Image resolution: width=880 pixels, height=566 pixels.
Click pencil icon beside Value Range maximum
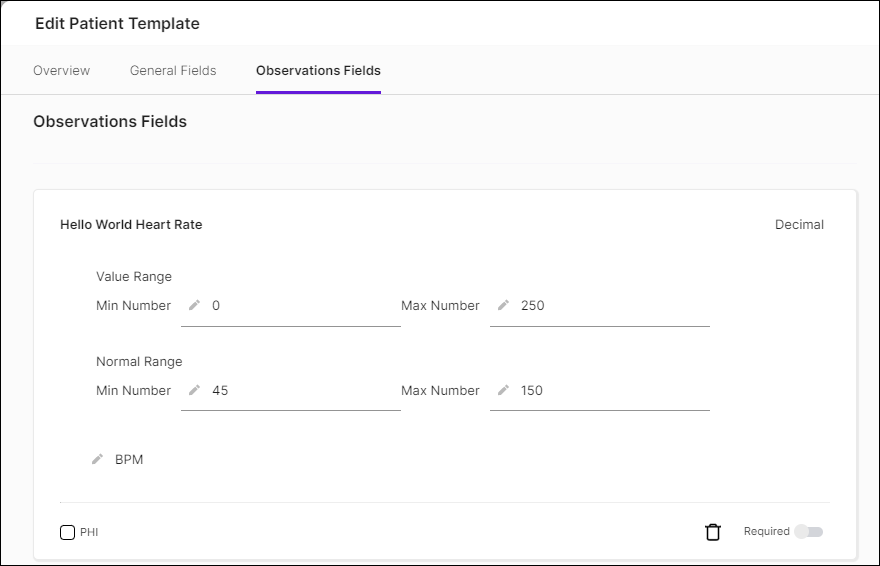[504, 305]
